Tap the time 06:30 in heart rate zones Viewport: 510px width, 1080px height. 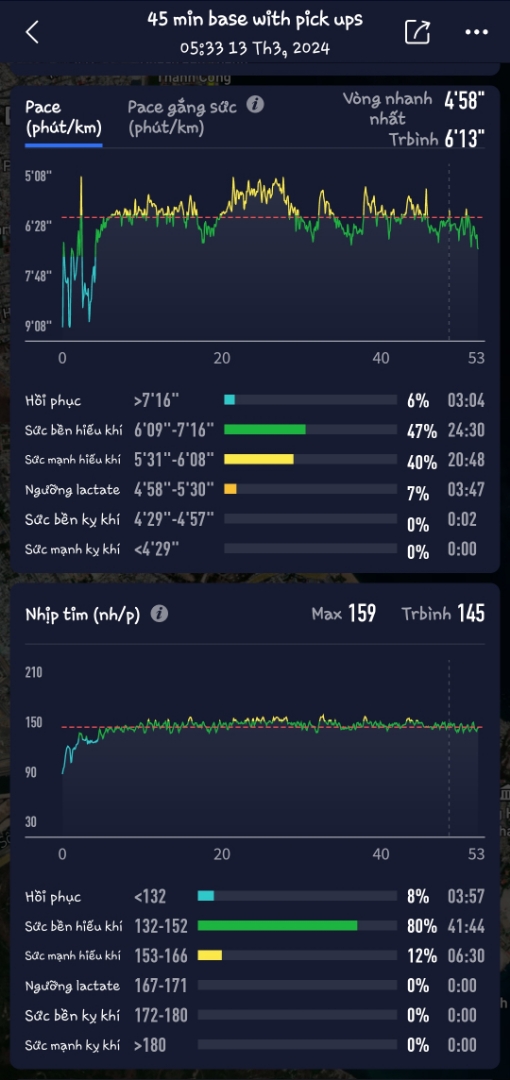(x=465, y=956)
